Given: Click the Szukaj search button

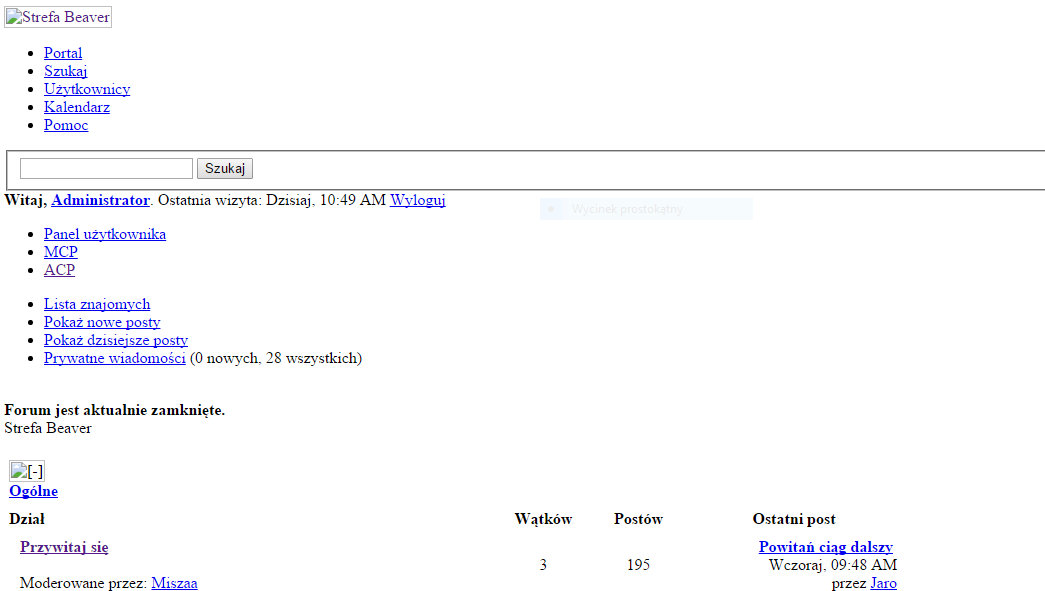Looking at the screenshot, I should click(x=225, y=169).
